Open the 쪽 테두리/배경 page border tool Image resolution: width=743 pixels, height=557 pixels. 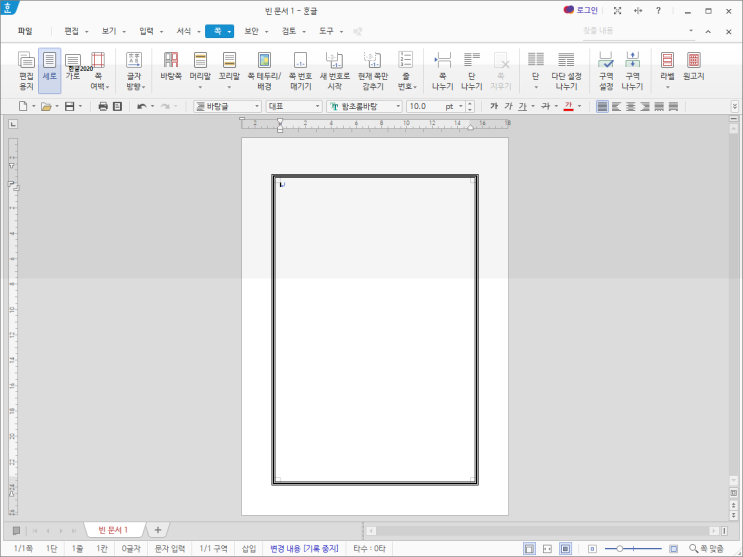coord(264,68)
